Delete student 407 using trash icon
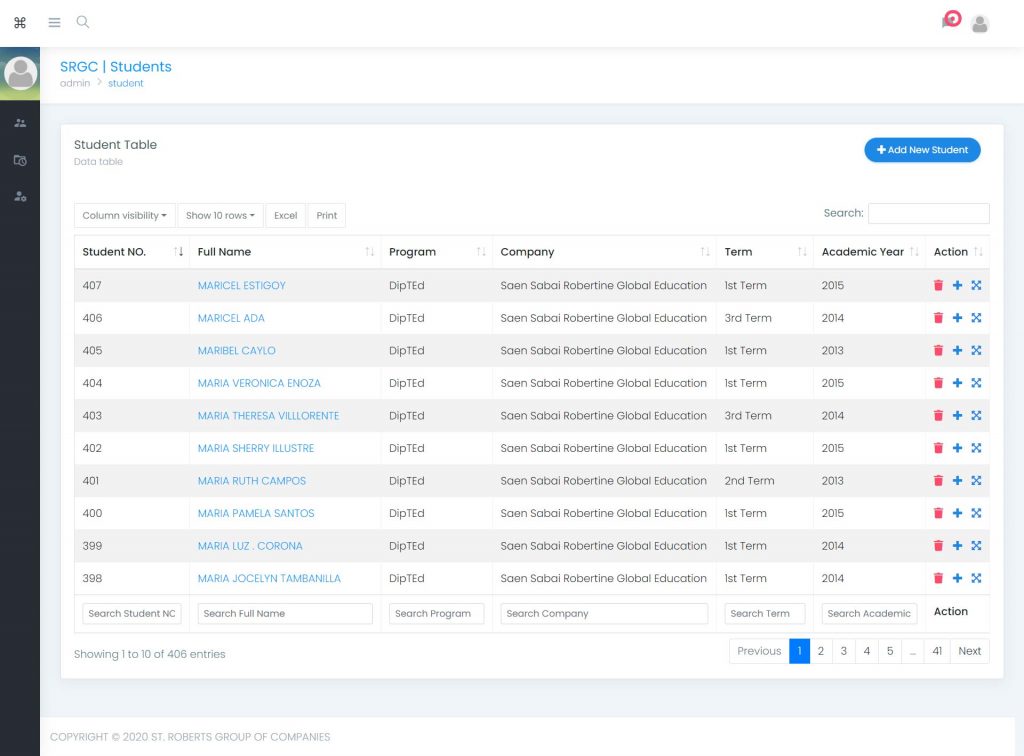Viewport: 1024px width, 756px height. tap(938, 285)
